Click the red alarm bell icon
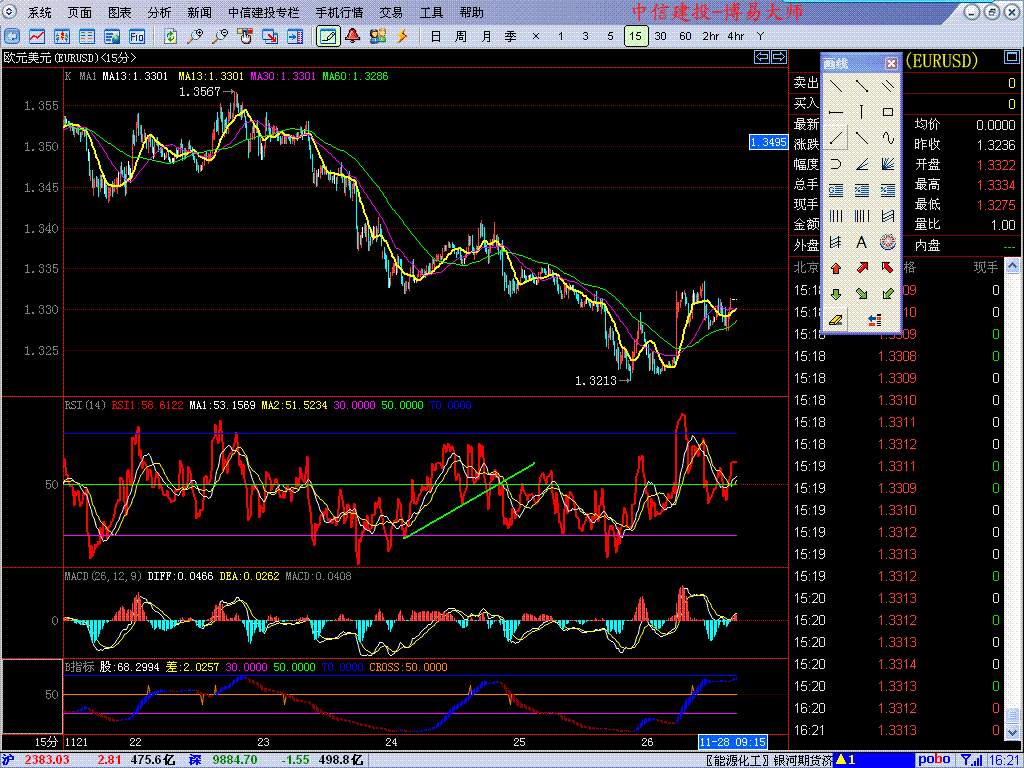 point(352,36)
